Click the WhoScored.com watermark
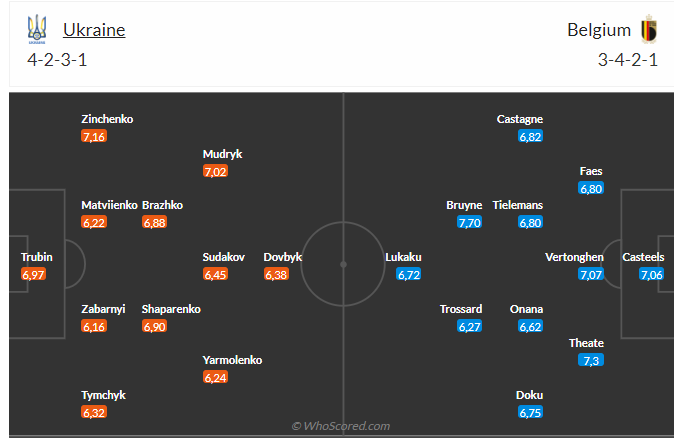674x438 pixels. click(341, 426)
